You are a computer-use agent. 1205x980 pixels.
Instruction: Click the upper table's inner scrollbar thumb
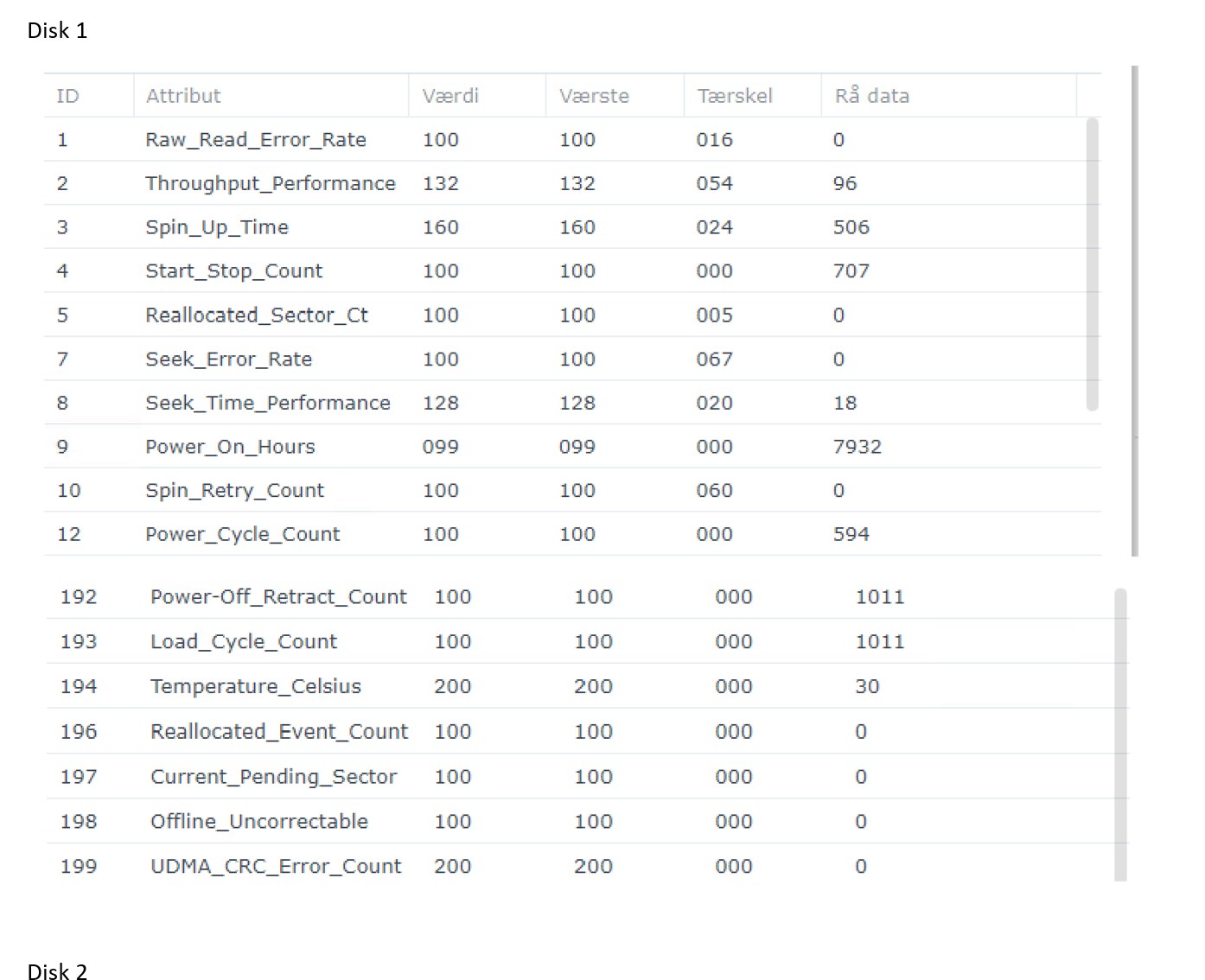point(1093,264)
